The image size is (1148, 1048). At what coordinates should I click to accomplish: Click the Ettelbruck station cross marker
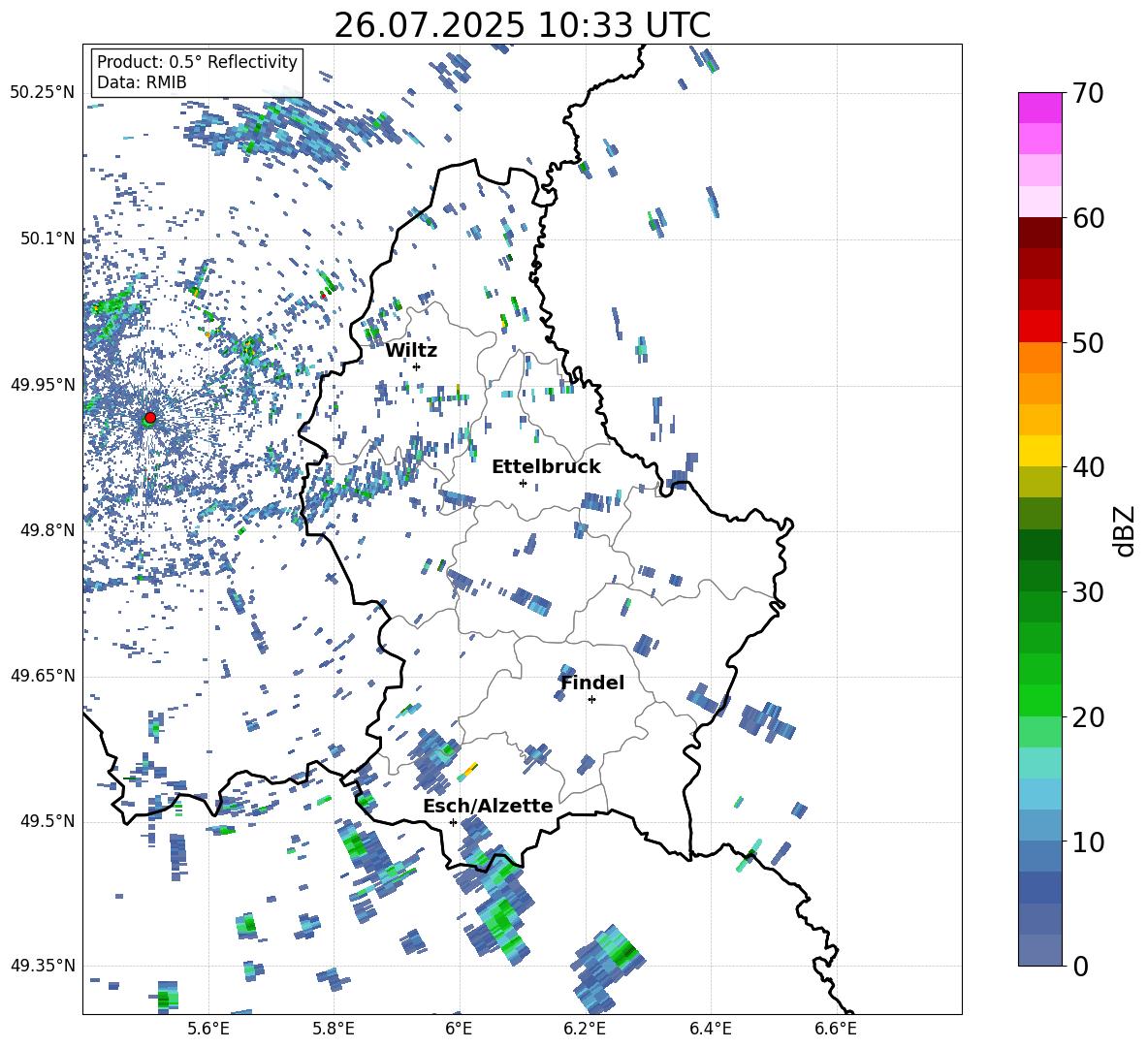coord(523,483)
